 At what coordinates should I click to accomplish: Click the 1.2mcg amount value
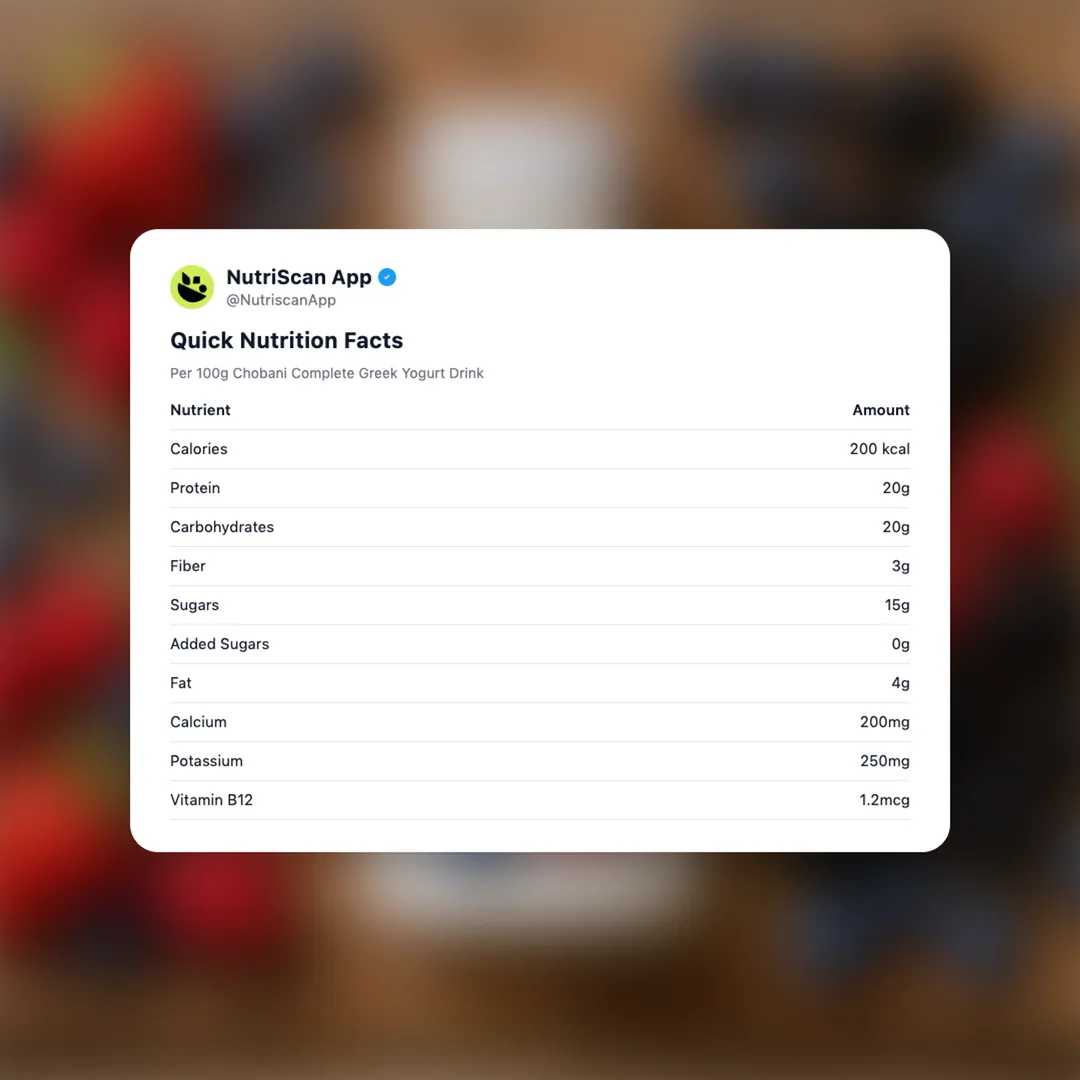(885, 800)
